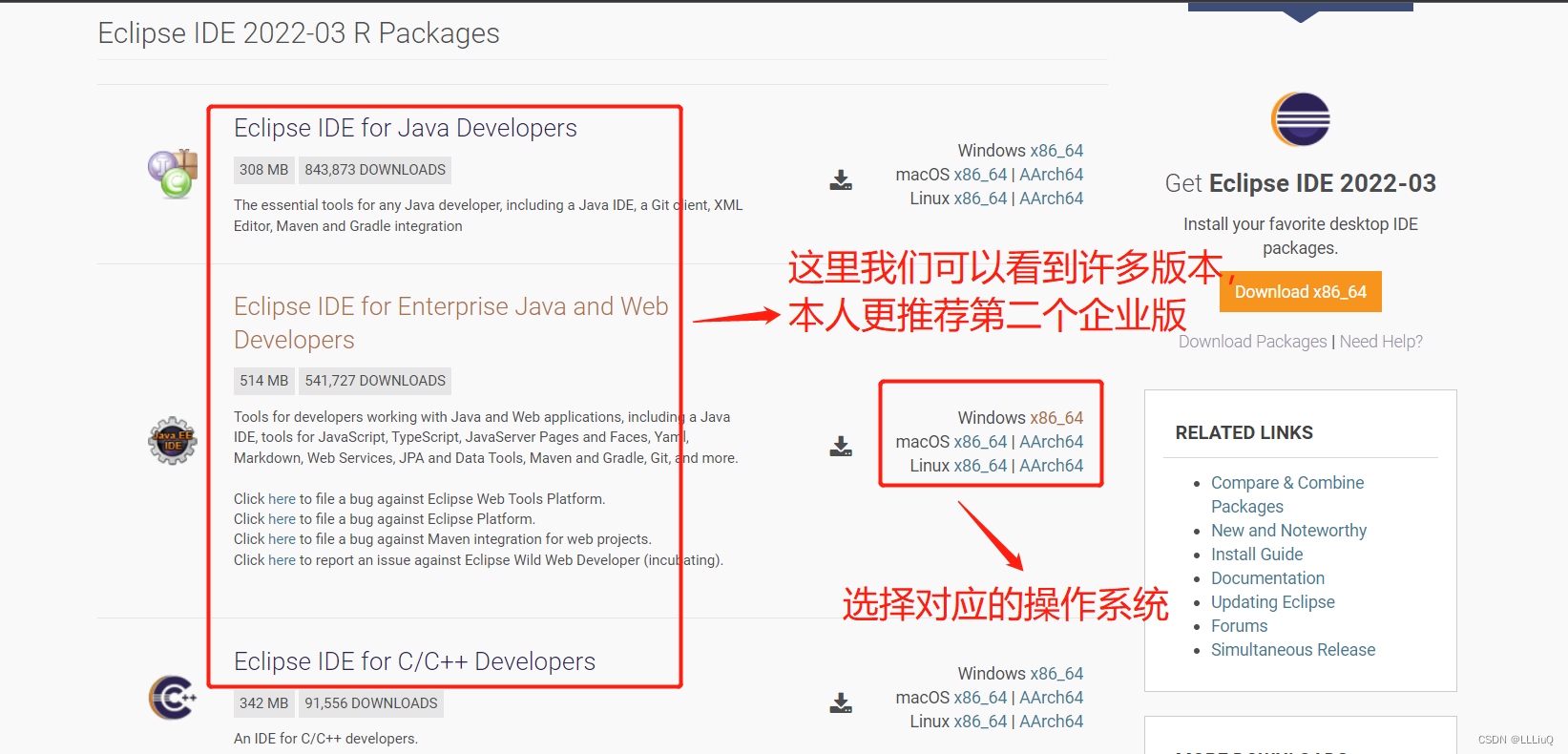
Task: Click 'An IDE for C/C++ developers.' description
Action: point(325,739)
